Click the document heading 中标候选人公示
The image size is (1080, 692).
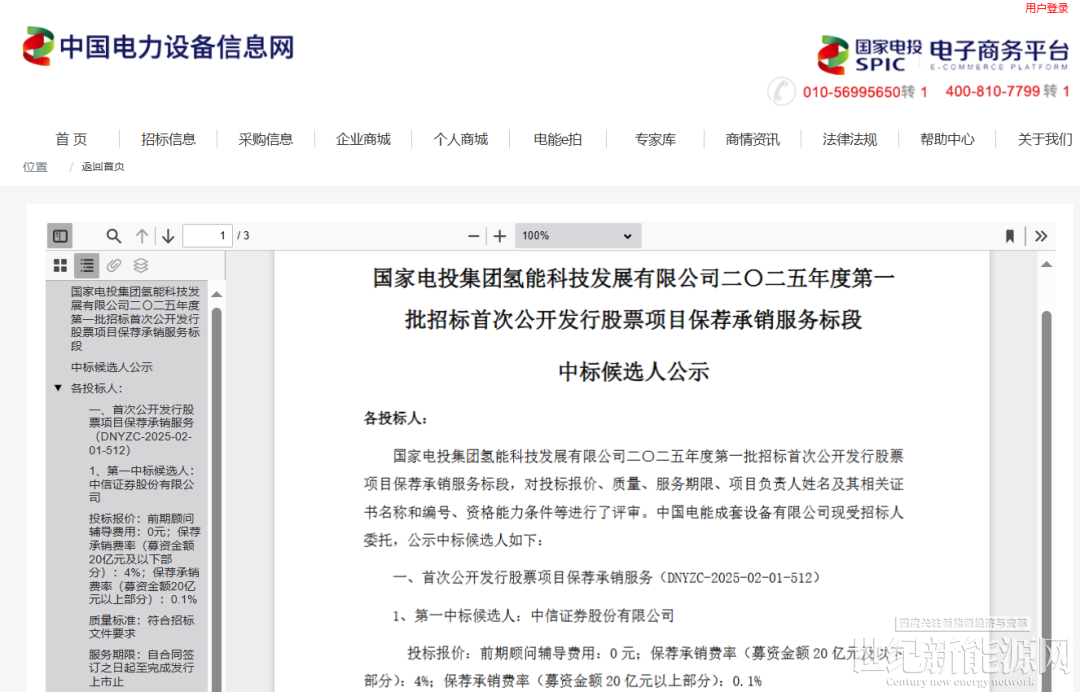(634, 372)
